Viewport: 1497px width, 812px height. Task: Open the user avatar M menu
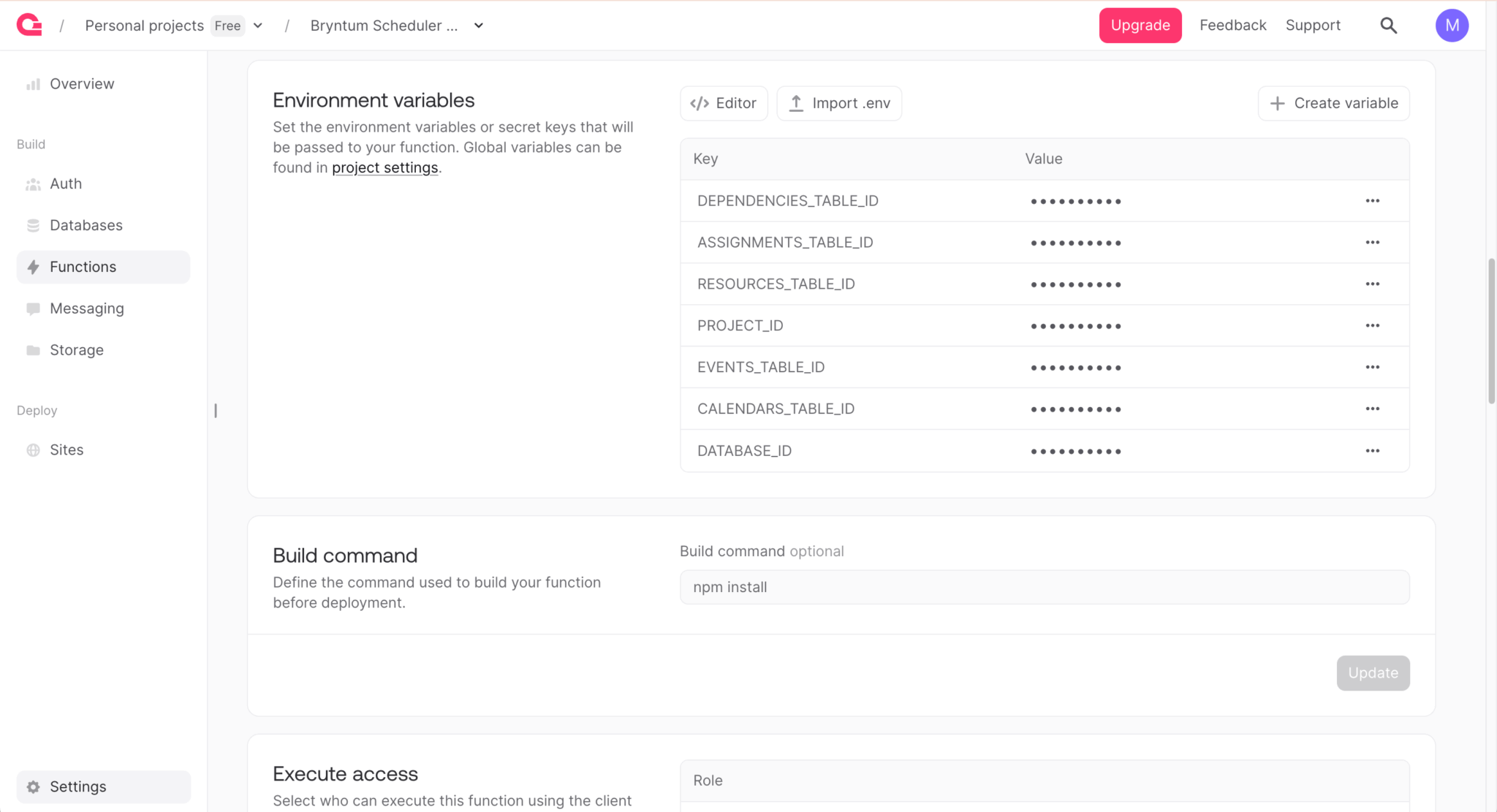(x=1452, y=26)
